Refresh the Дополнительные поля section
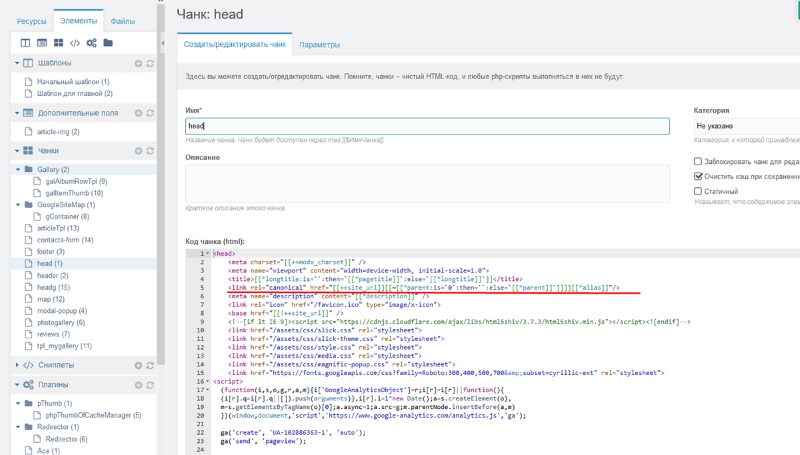This screenshot has width=800, height=455. coord(150,113)
